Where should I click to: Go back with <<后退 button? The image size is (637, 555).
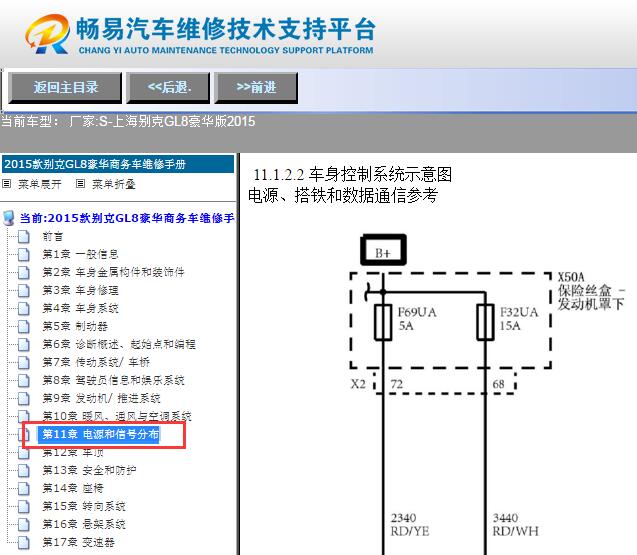[168, 87]
